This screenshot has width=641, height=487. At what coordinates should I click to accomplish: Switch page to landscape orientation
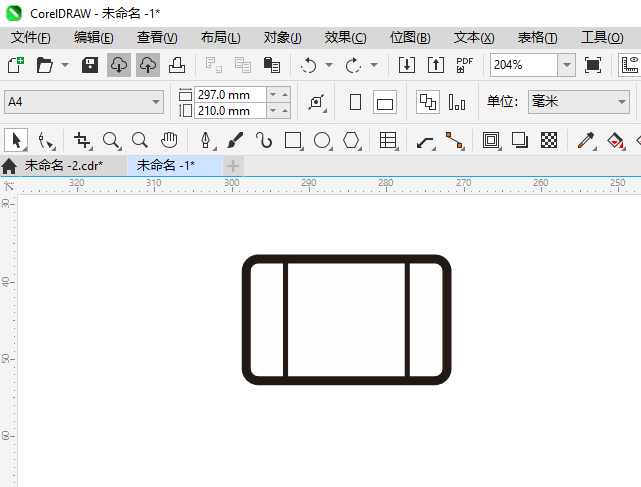pyautogui.click(x=385, y=102)
